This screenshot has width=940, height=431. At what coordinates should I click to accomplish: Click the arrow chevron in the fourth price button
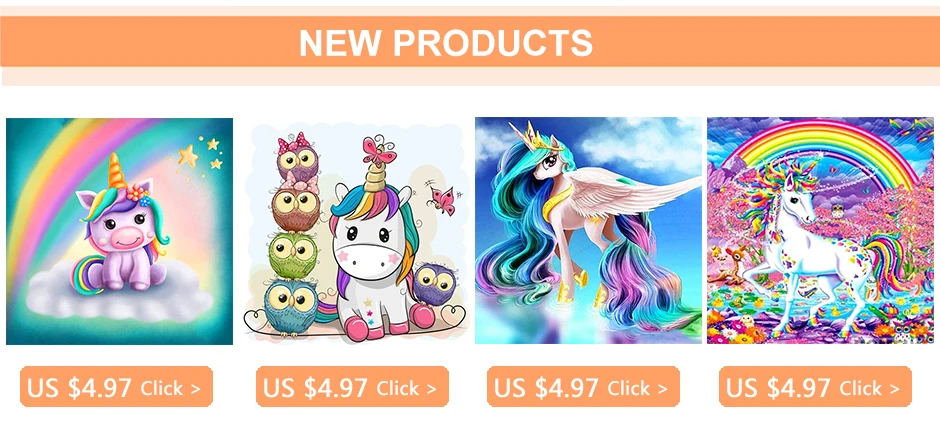(x=894, y=388)
